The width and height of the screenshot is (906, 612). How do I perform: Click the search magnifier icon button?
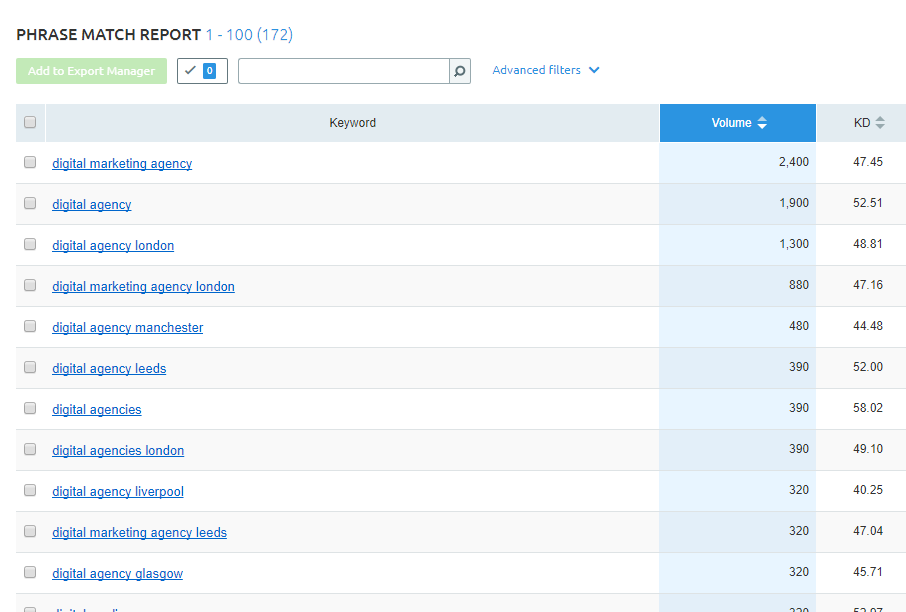click(x=460, y=71)
